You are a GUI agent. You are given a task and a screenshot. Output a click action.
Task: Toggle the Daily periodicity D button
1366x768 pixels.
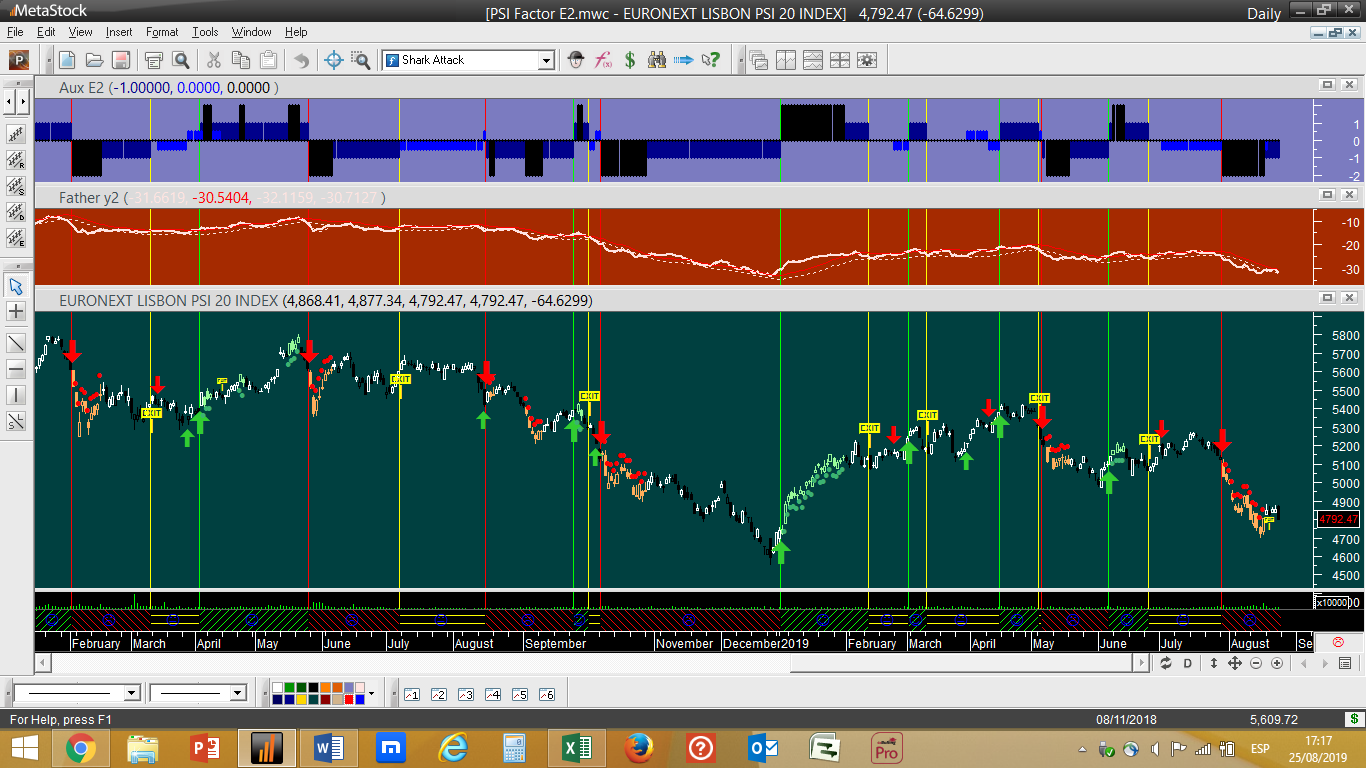click(x=1188, y=663)
